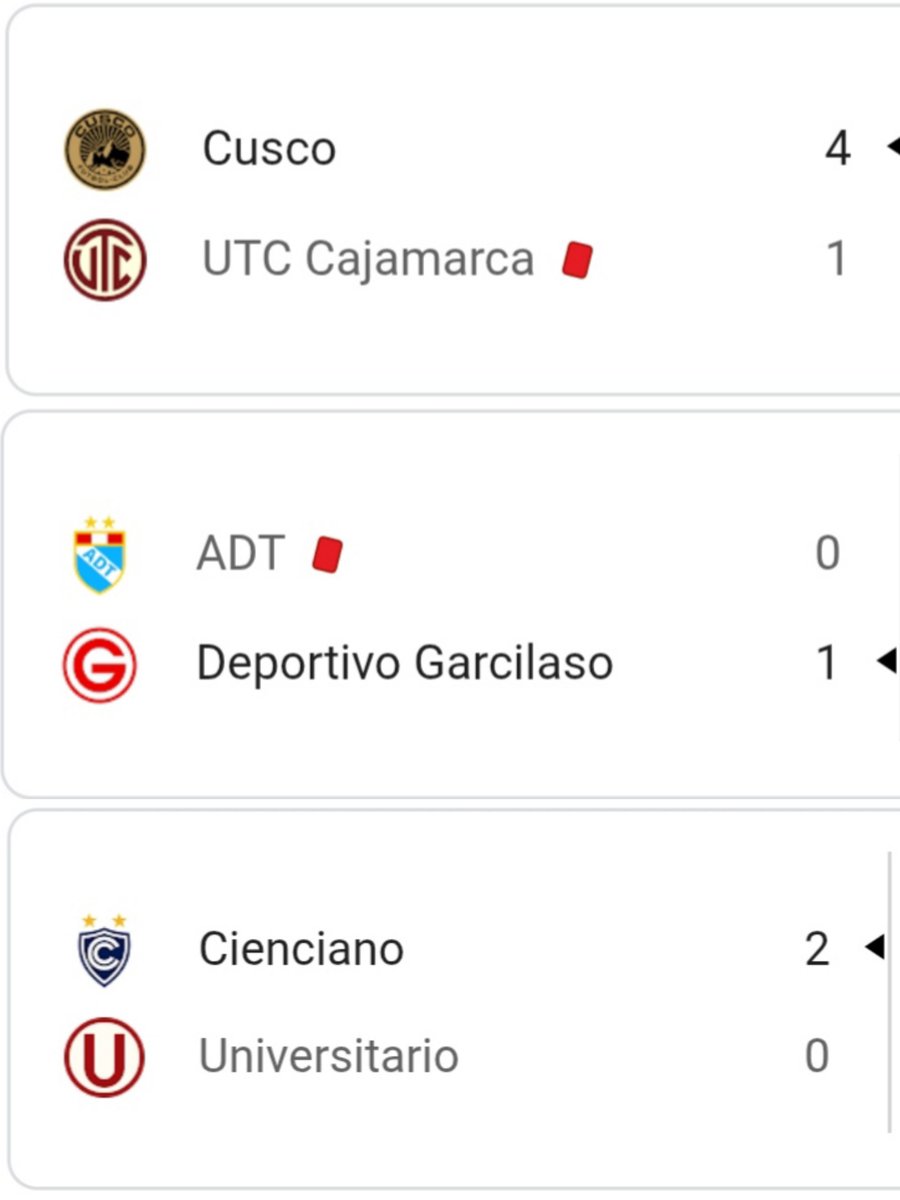The width and height of the screenshot is (900, 1200).
Task: Click the UTC Cajamarca club logo
Action: pyautogui.click(x=105, y=260)
